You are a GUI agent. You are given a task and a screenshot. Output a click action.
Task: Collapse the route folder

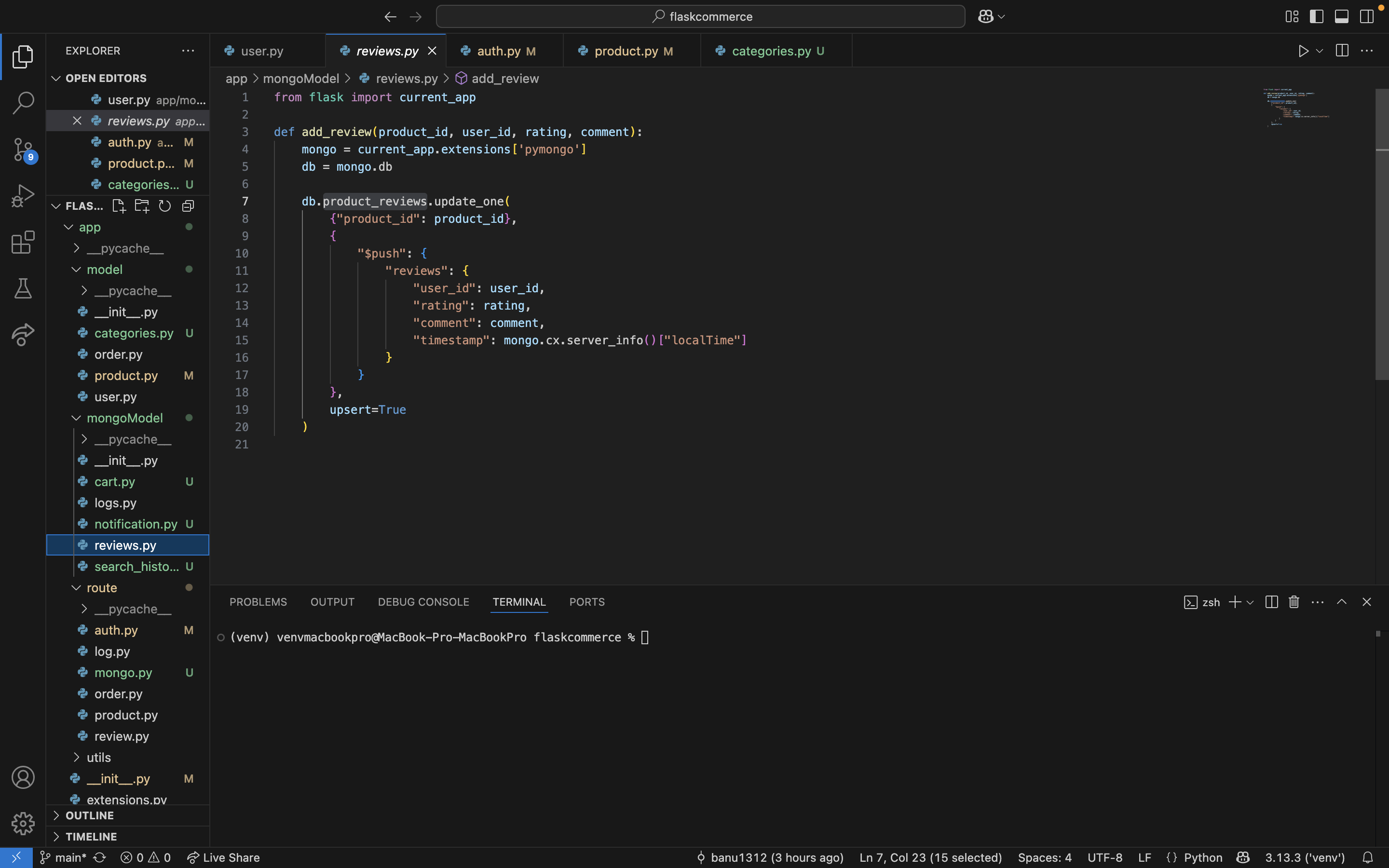tap(76, 588)
